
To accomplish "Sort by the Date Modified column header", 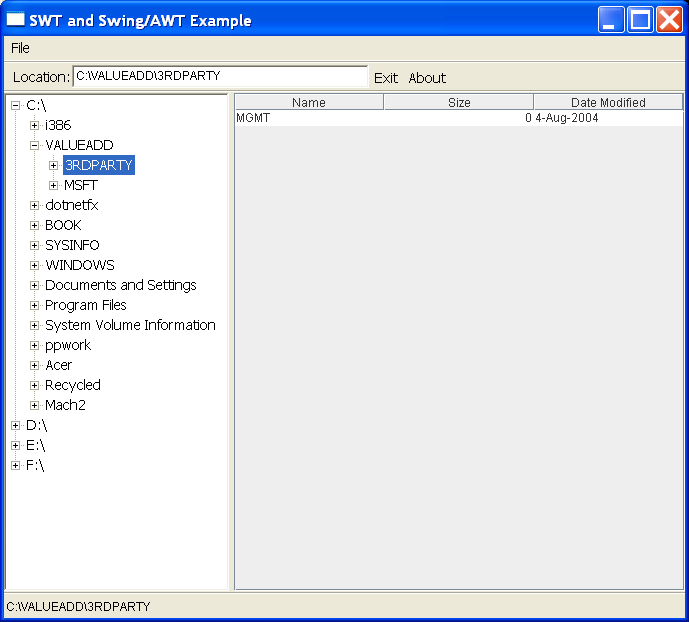I will [608, 102].
